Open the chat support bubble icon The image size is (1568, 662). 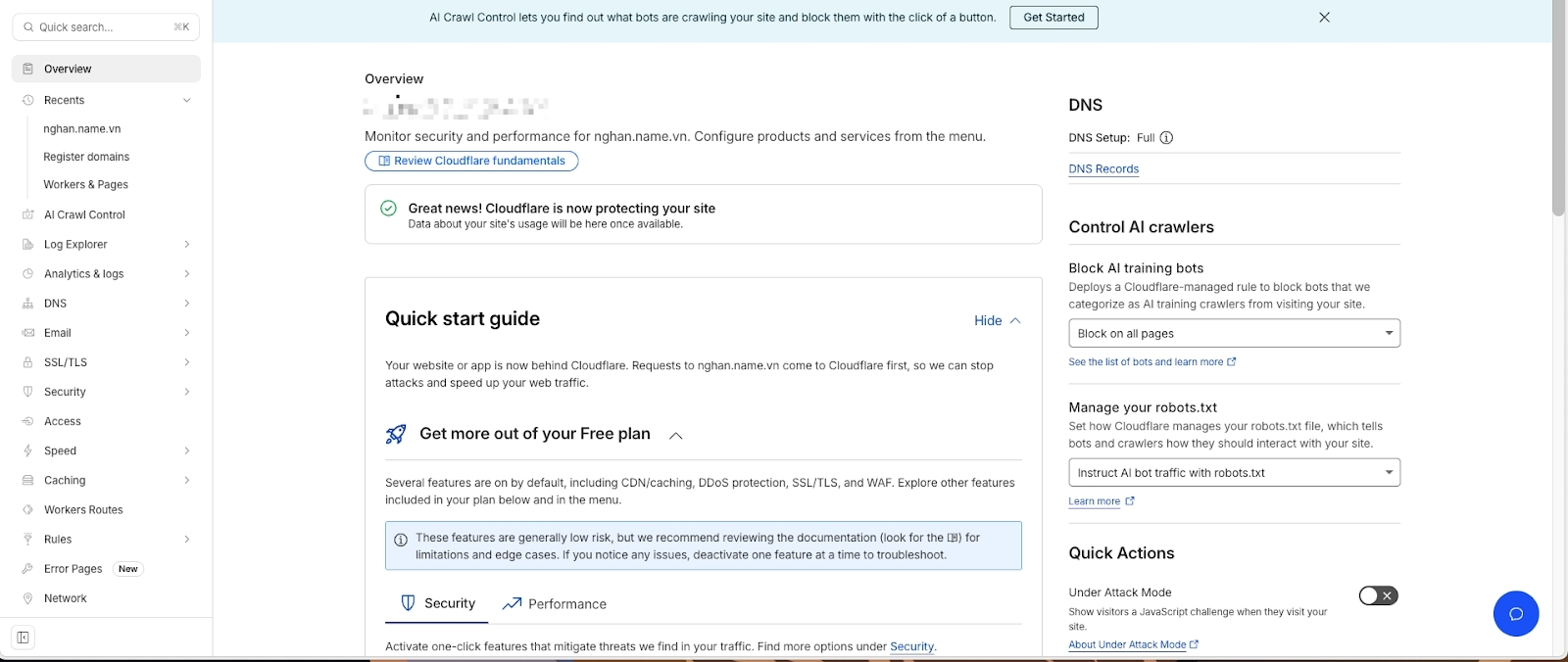tap(1515, 614)
